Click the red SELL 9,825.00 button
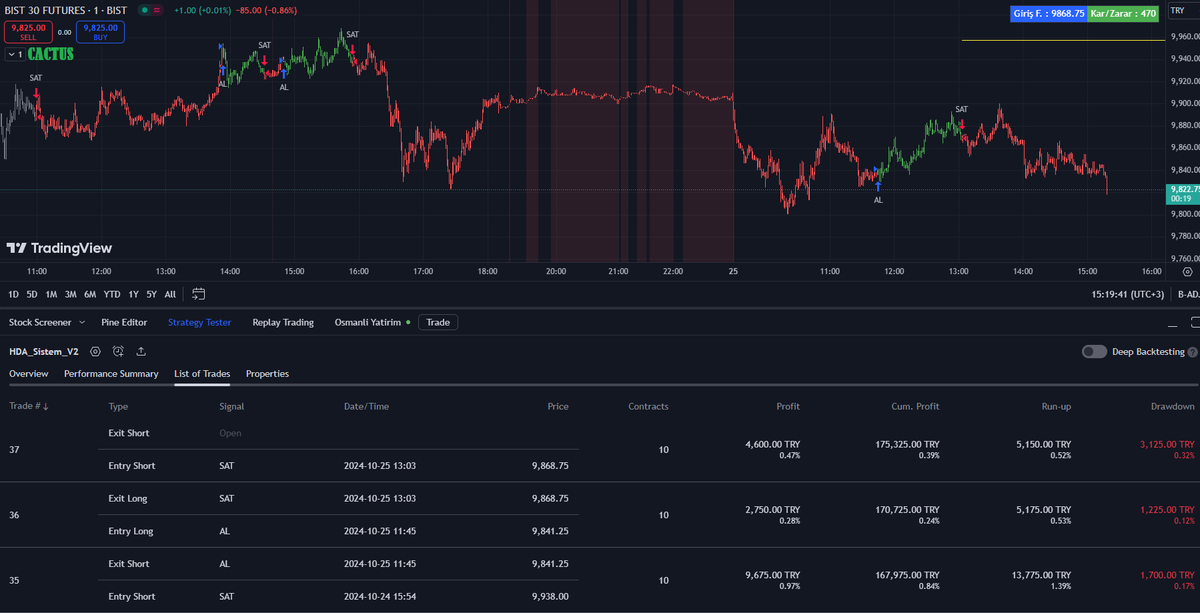The height and width of the screenshot is (613, 1200). point(29,32)
